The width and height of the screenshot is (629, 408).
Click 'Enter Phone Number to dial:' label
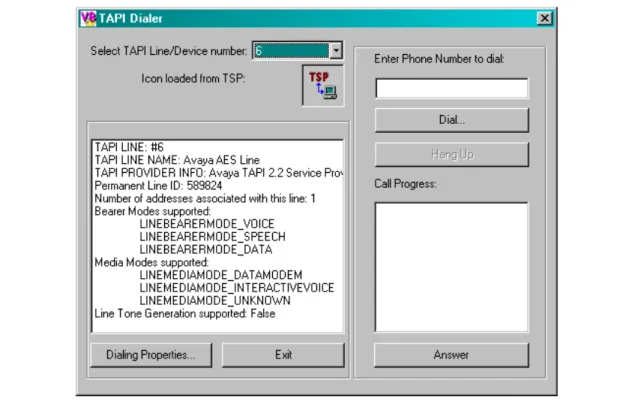pos(439,59)
